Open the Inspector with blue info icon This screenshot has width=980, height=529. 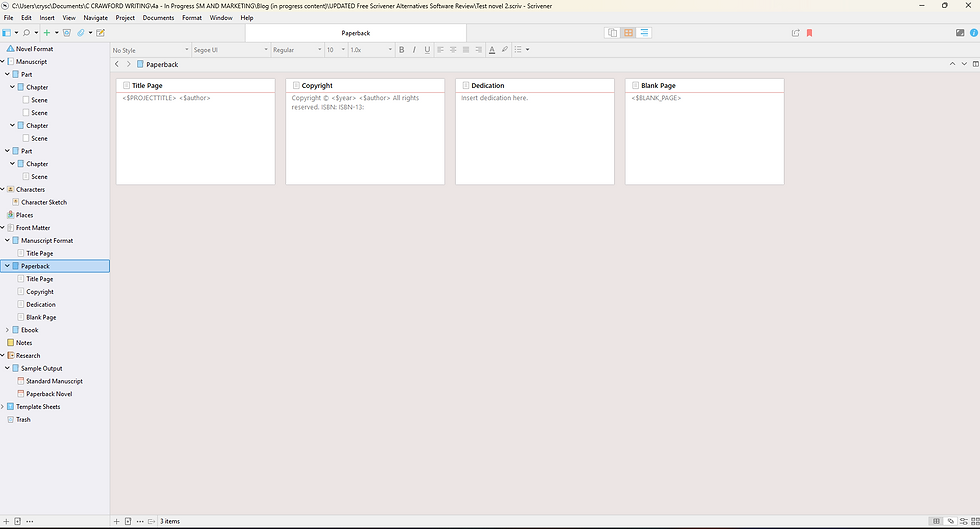974,33
